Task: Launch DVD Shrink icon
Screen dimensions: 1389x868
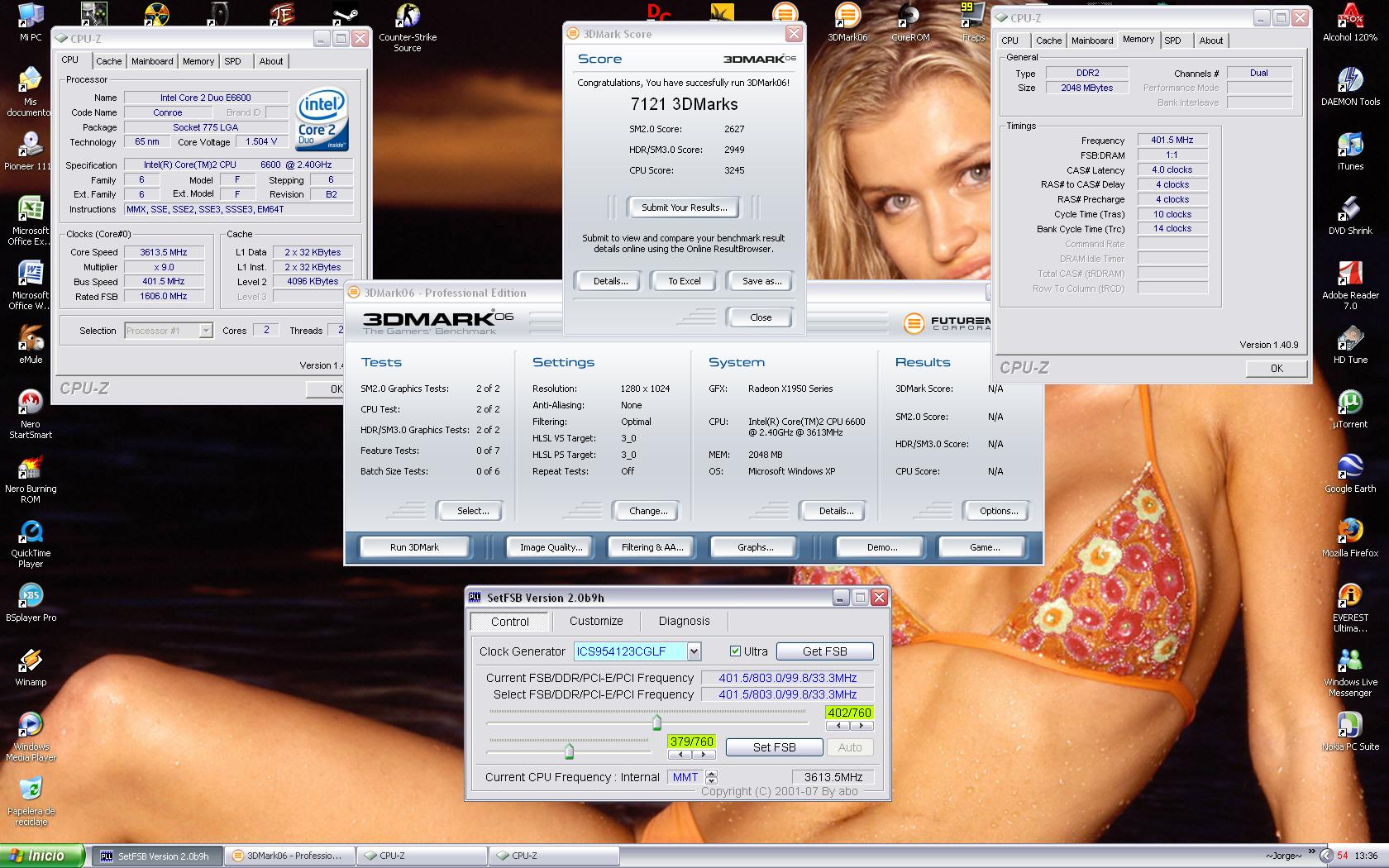Action: pos(1350,215)
